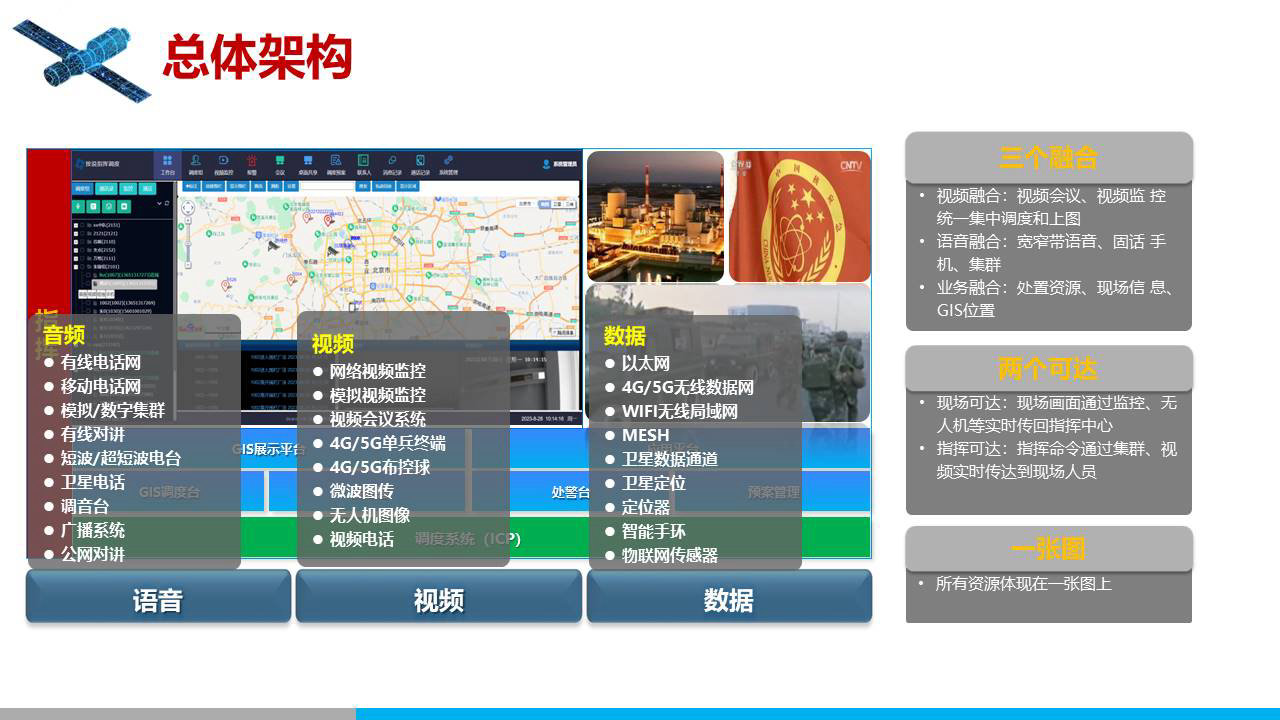Click the green microphone button in left panel
This screenshot has width=1280, height=720.
click(x=78, y=206)
